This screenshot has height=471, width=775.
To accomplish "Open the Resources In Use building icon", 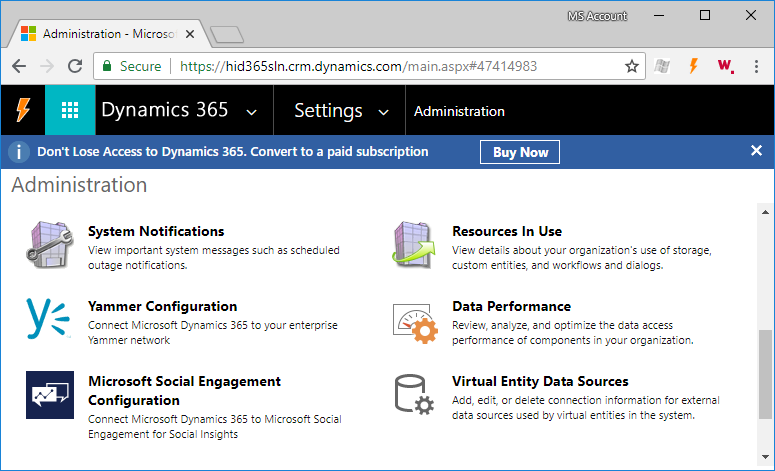I will tap(414, 245).
